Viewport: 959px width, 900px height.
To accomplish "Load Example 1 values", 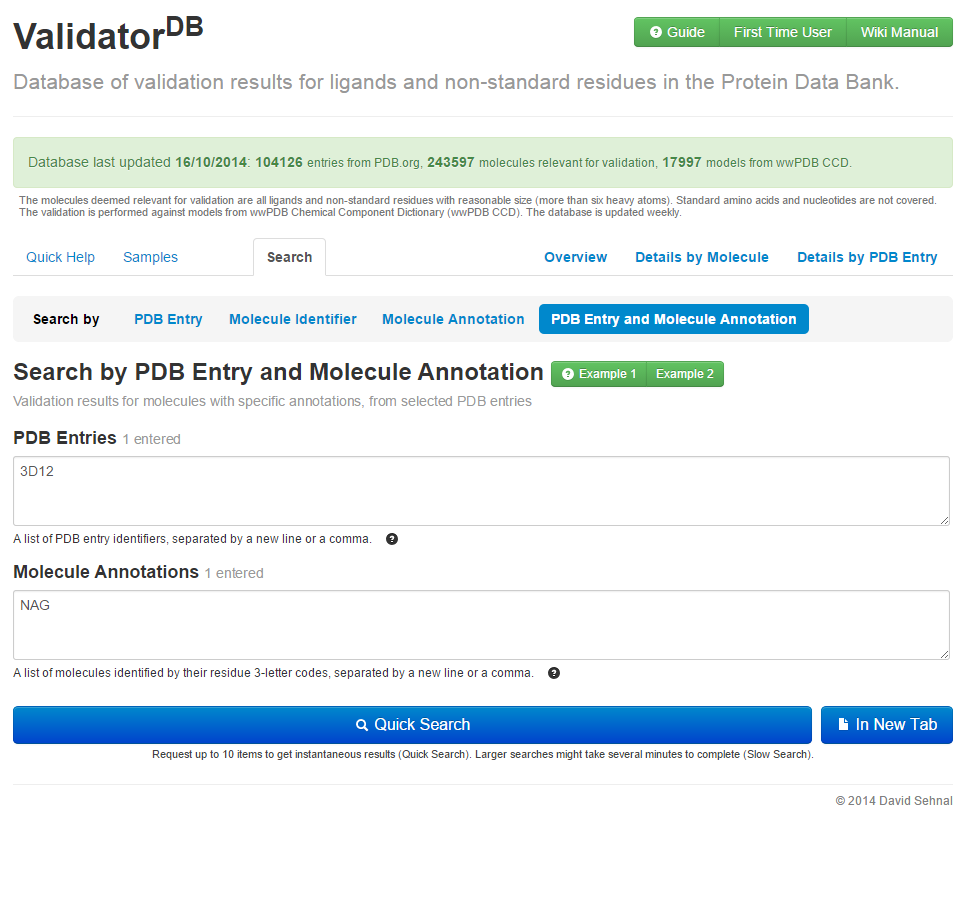I will click(x=599, y=374).
